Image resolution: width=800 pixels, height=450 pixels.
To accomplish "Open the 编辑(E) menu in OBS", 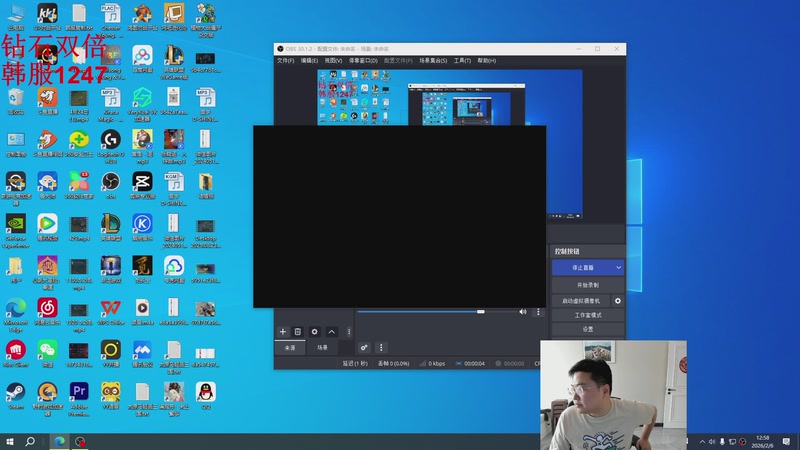I will (309, 61).
